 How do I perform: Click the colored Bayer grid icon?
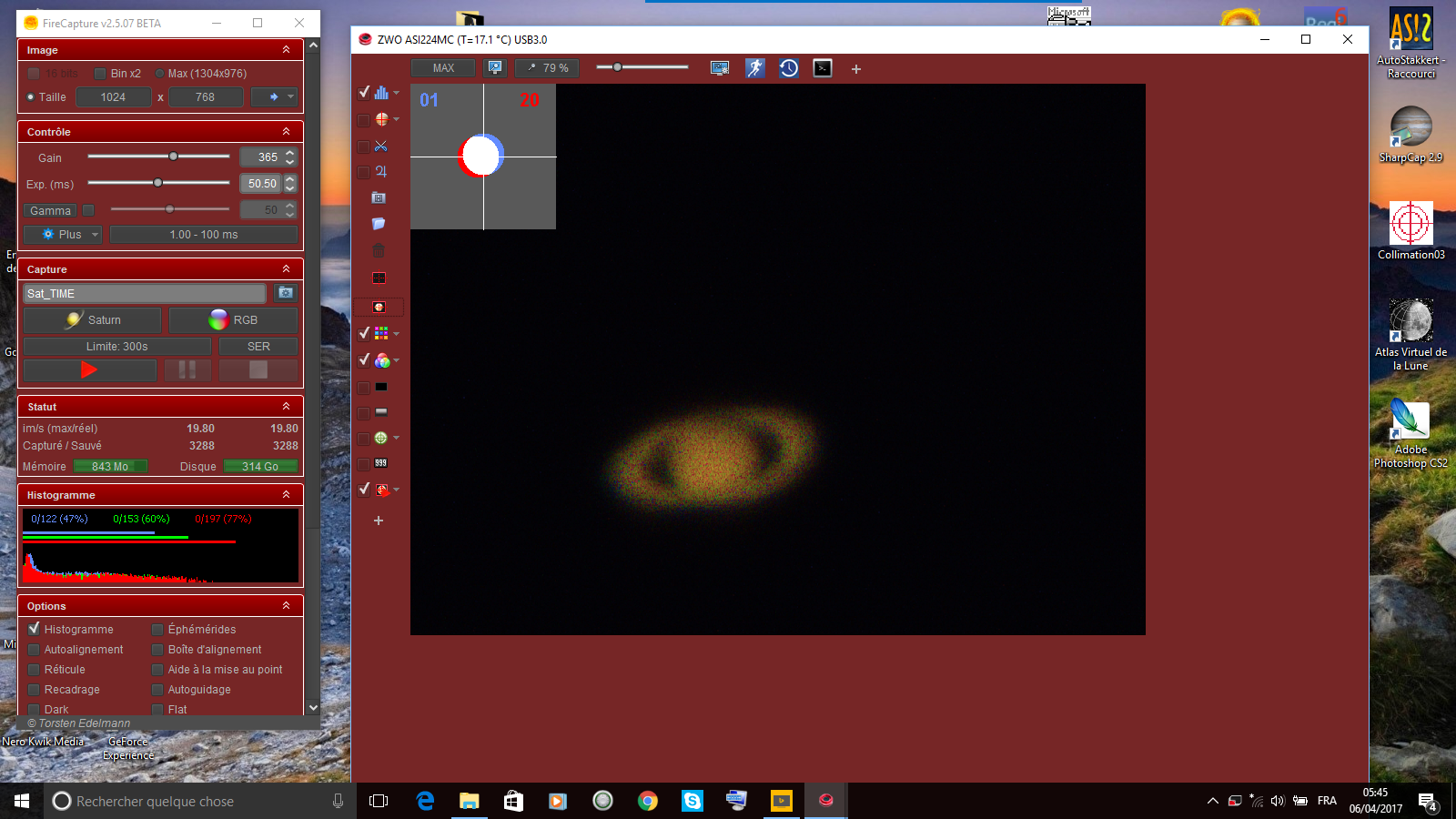click(381, 334)
